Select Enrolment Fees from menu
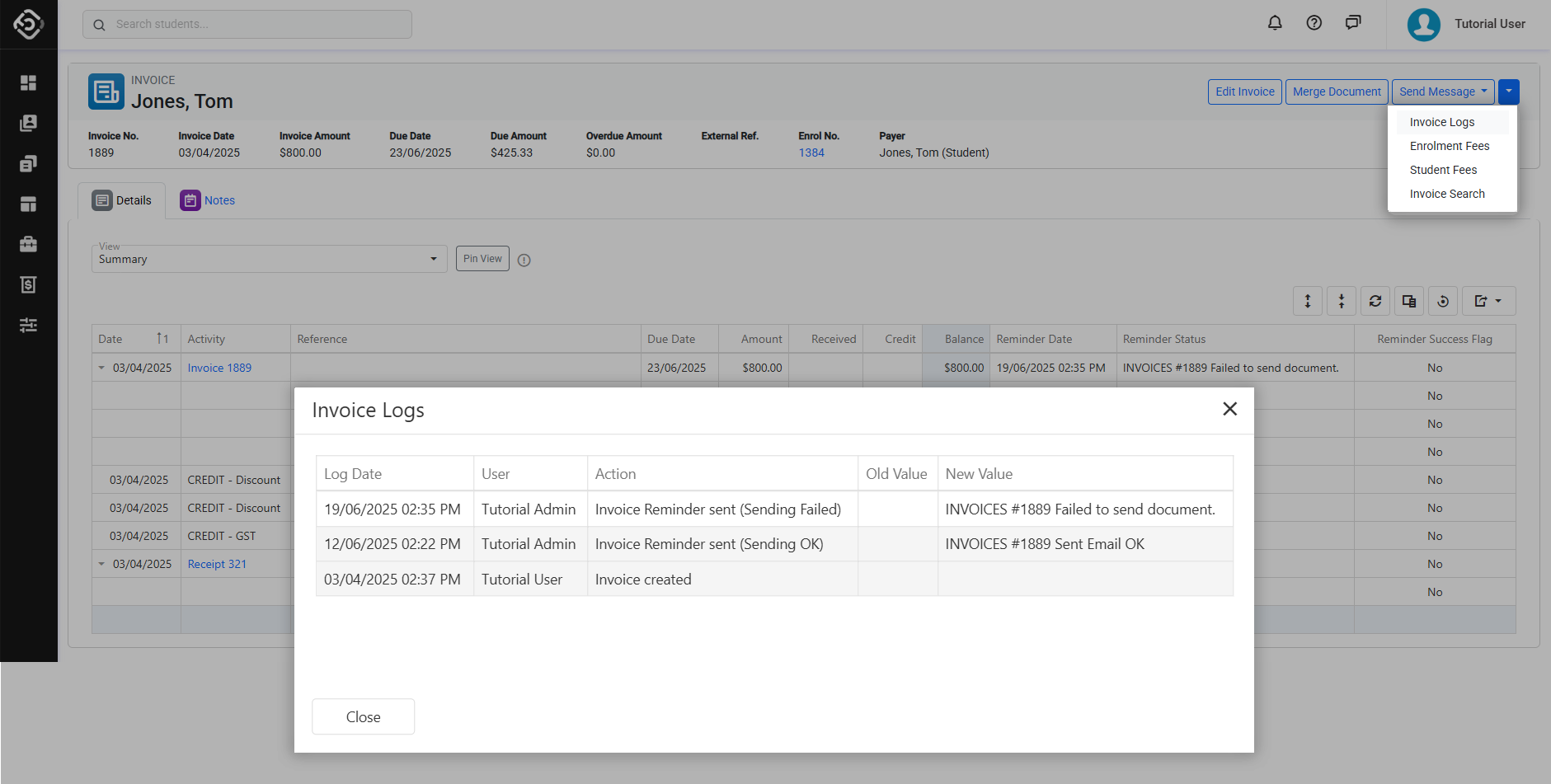The image size is (1551, 784). (1449, 146)
